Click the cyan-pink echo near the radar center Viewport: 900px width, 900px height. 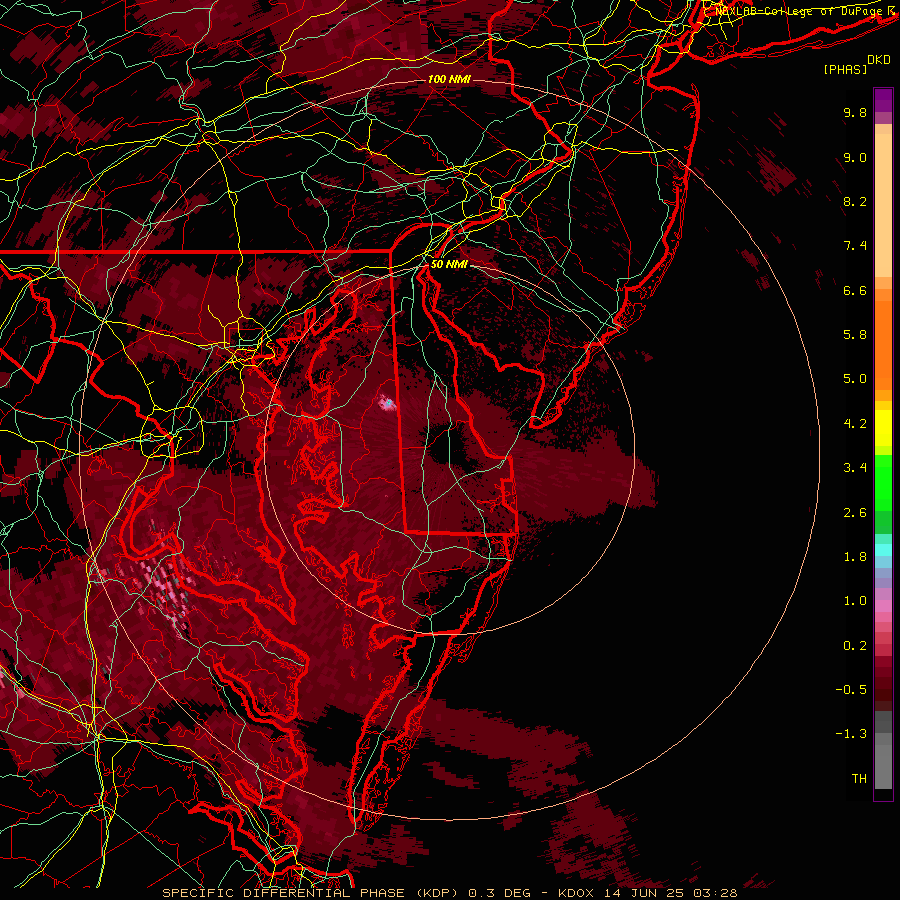point(388,403)
